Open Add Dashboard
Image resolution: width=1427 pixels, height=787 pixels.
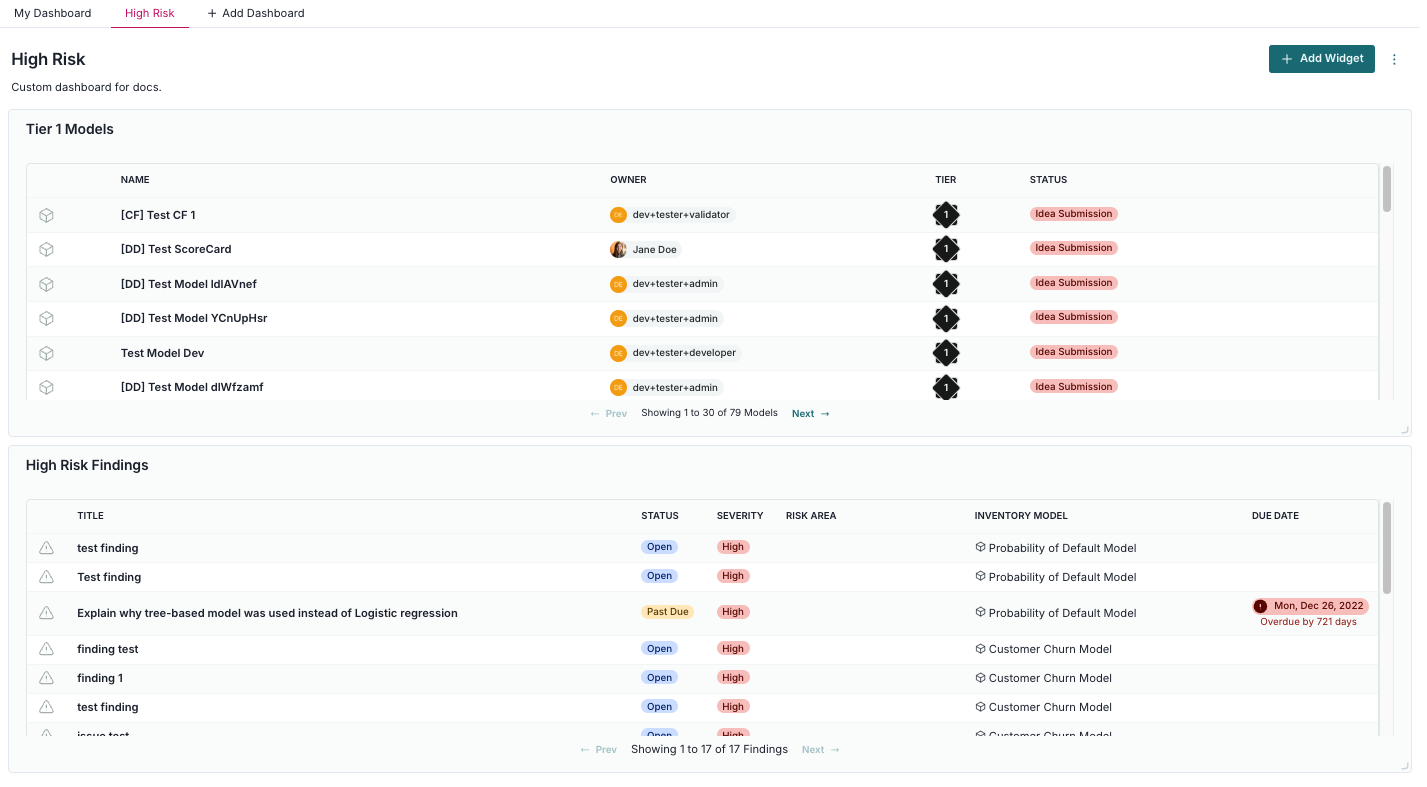click(x=256, y=13)
